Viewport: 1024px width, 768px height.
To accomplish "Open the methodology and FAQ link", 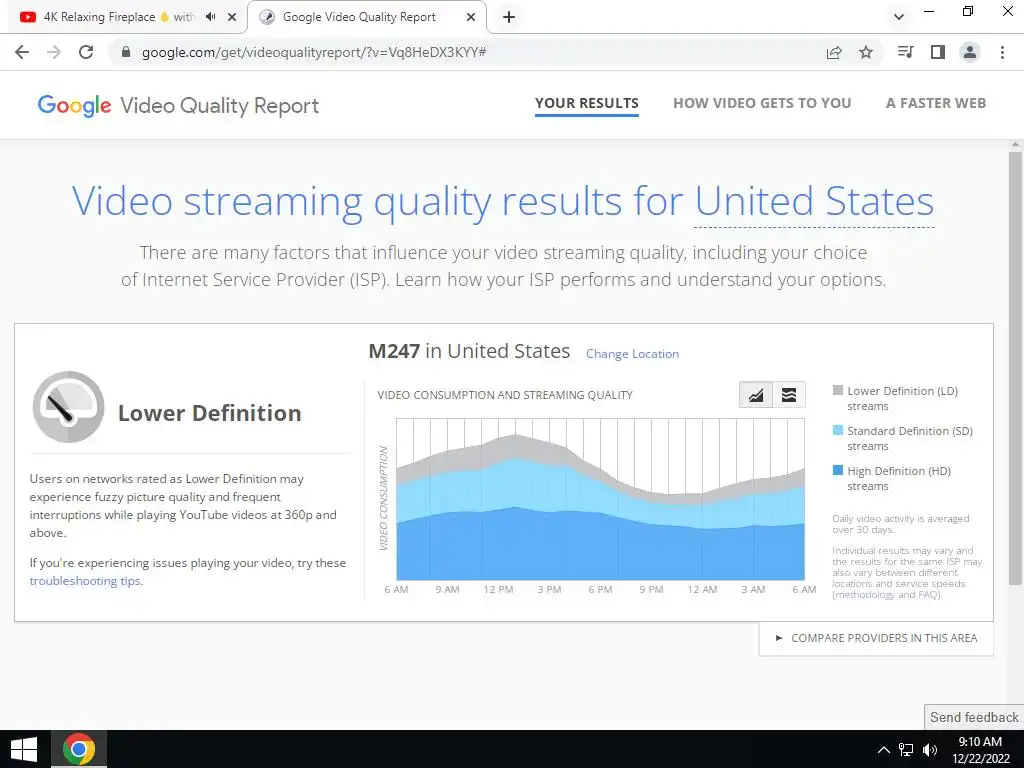I will pos(886,595).
